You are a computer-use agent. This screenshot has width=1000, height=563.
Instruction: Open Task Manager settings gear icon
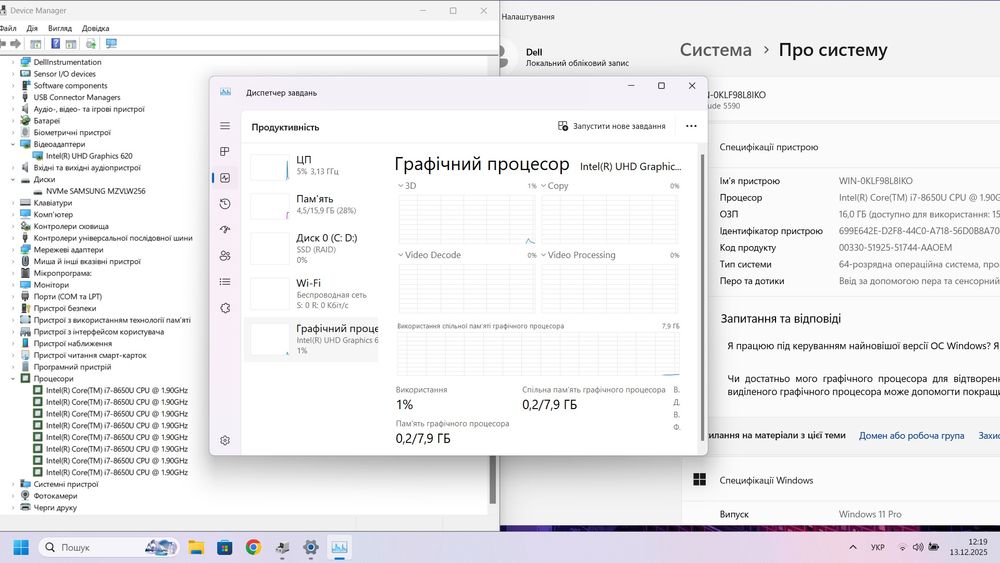click(224, 441)
